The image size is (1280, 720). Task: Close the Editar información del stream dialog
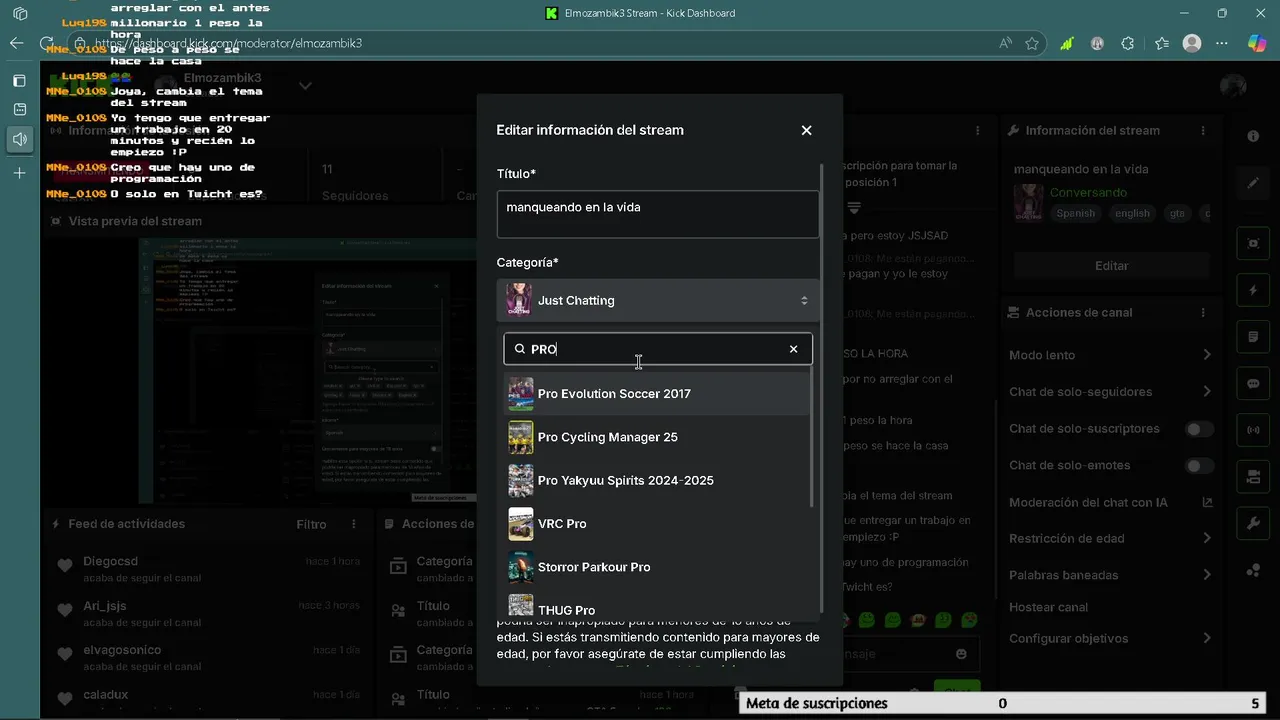(806, 130)
